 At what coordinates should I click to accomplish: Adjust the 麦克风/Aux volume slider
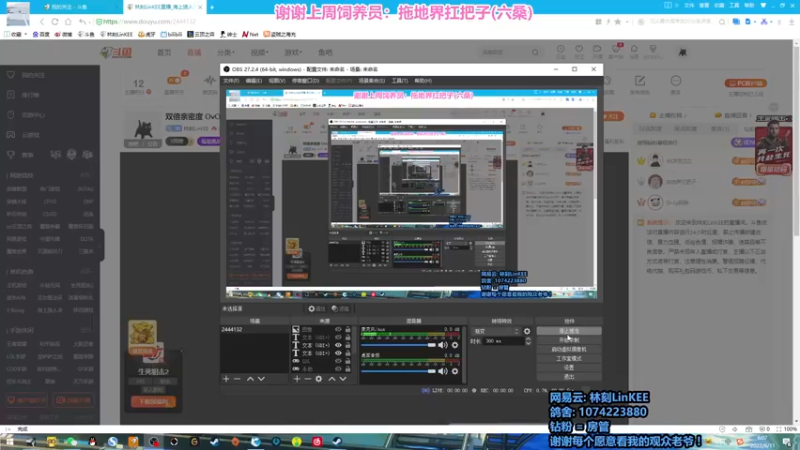(398, 345)
